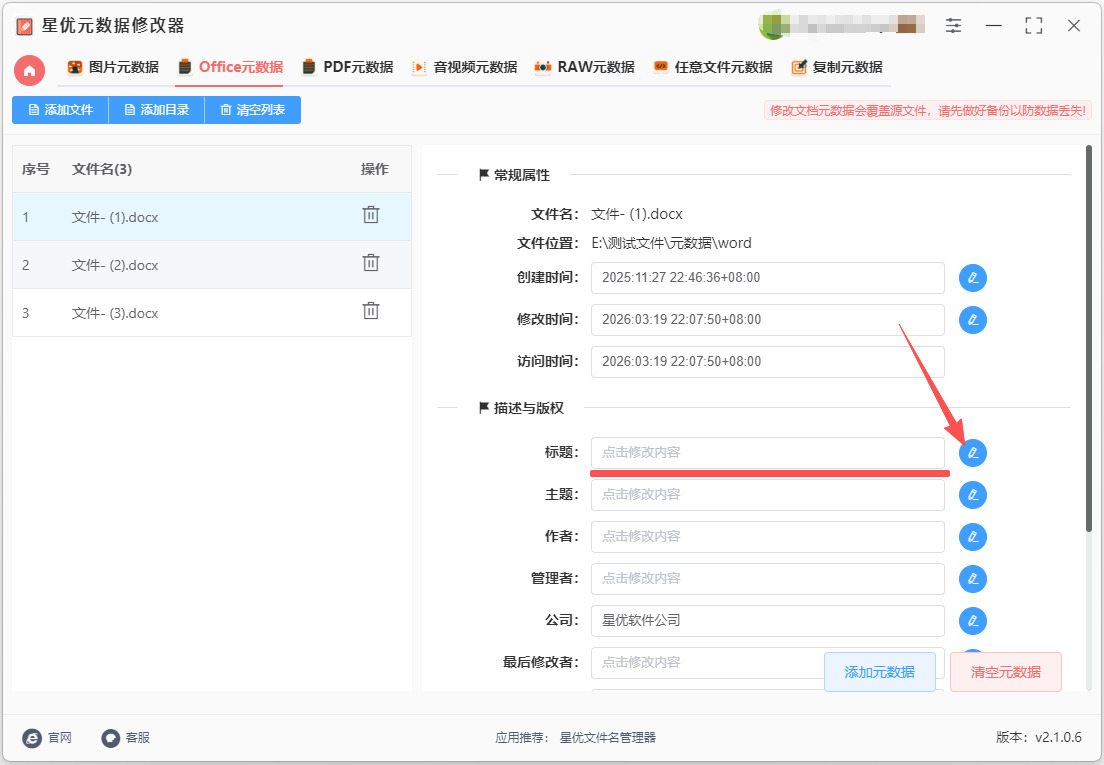Switch to Office元数据 tab

(x=230, y=68)
